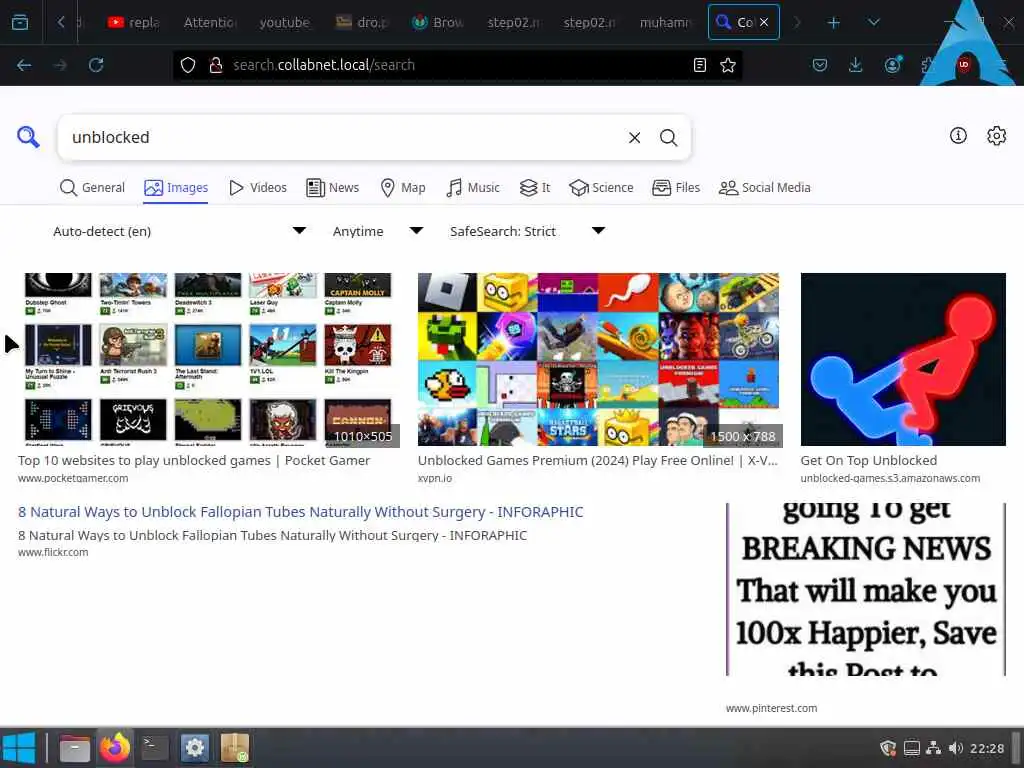
Task: Click the www.pinterest.com source text
Action: click(x=771, y=709)
